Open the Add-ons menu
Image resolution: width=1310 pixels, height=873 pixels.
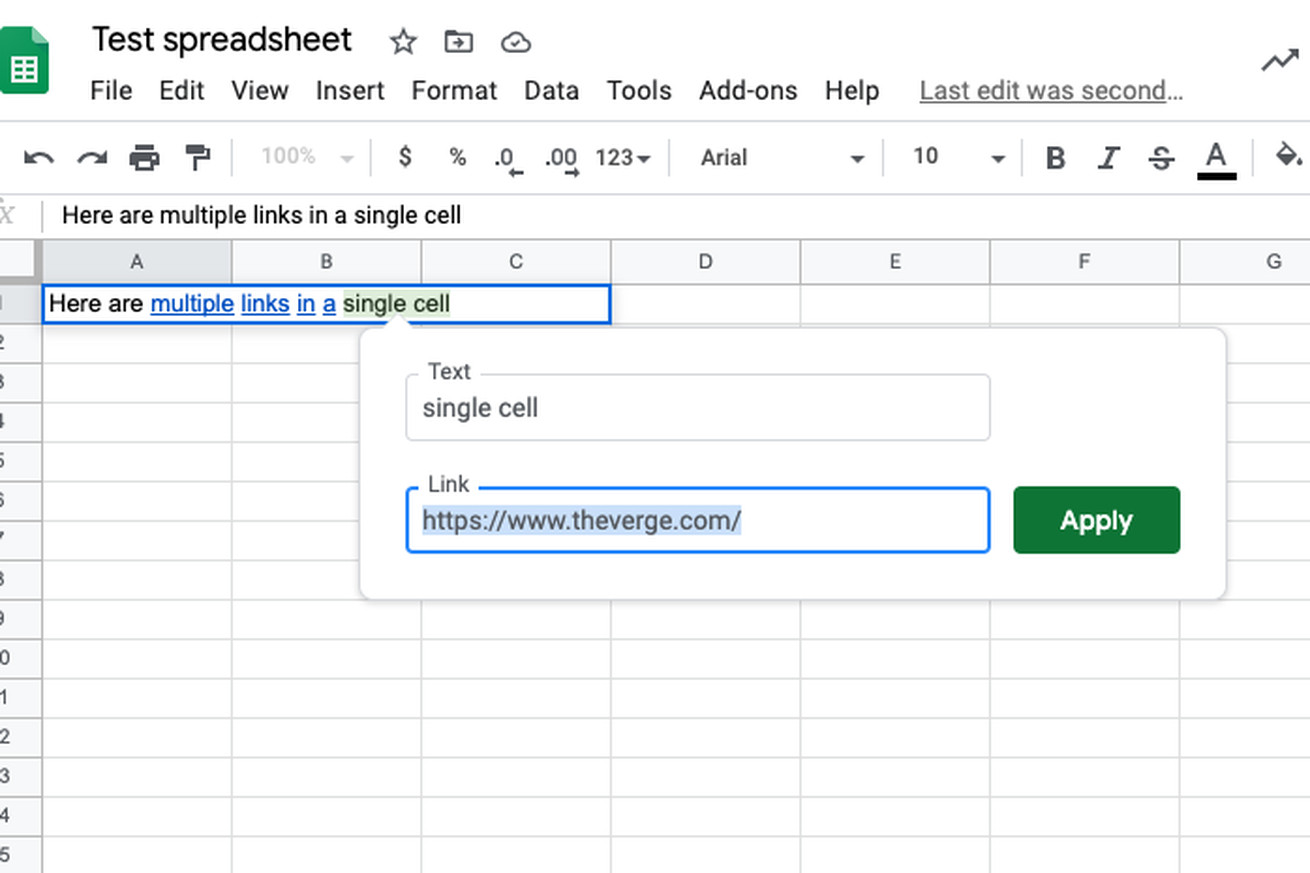pos(748,91)
